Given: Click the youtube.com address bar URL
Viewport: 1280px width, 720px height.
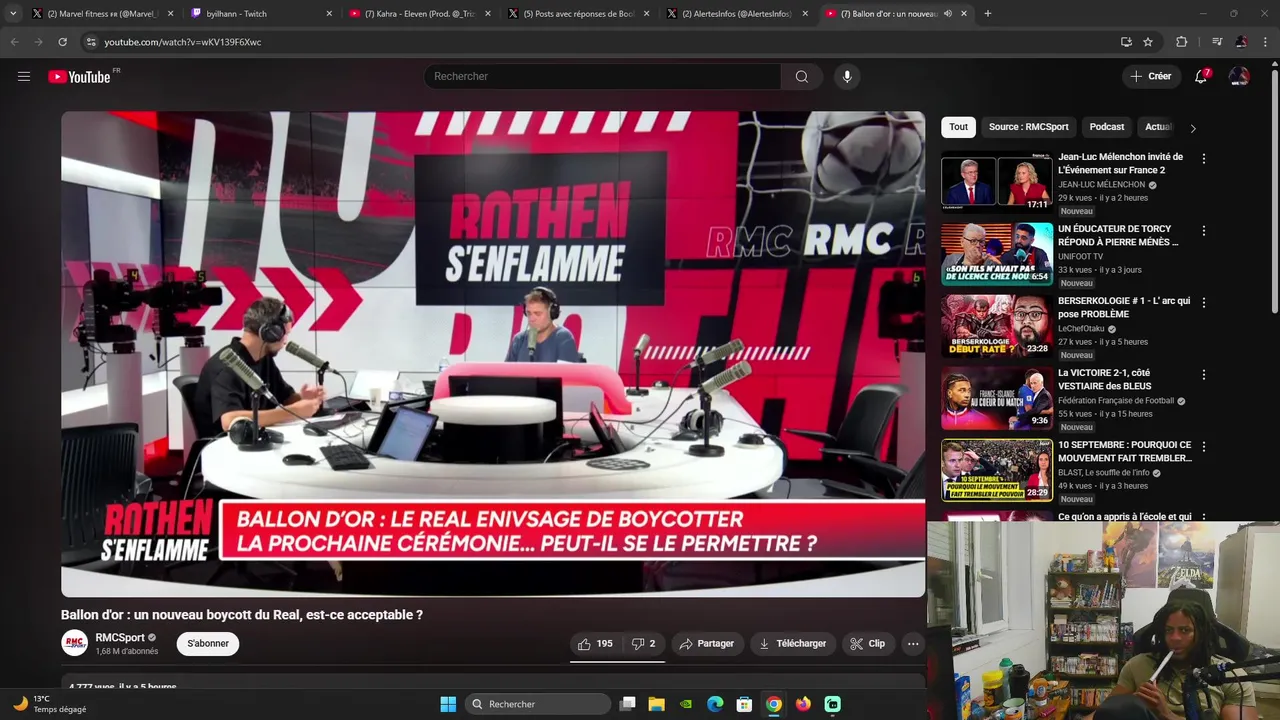Looking at the screenshot, I should coord(183,42).
